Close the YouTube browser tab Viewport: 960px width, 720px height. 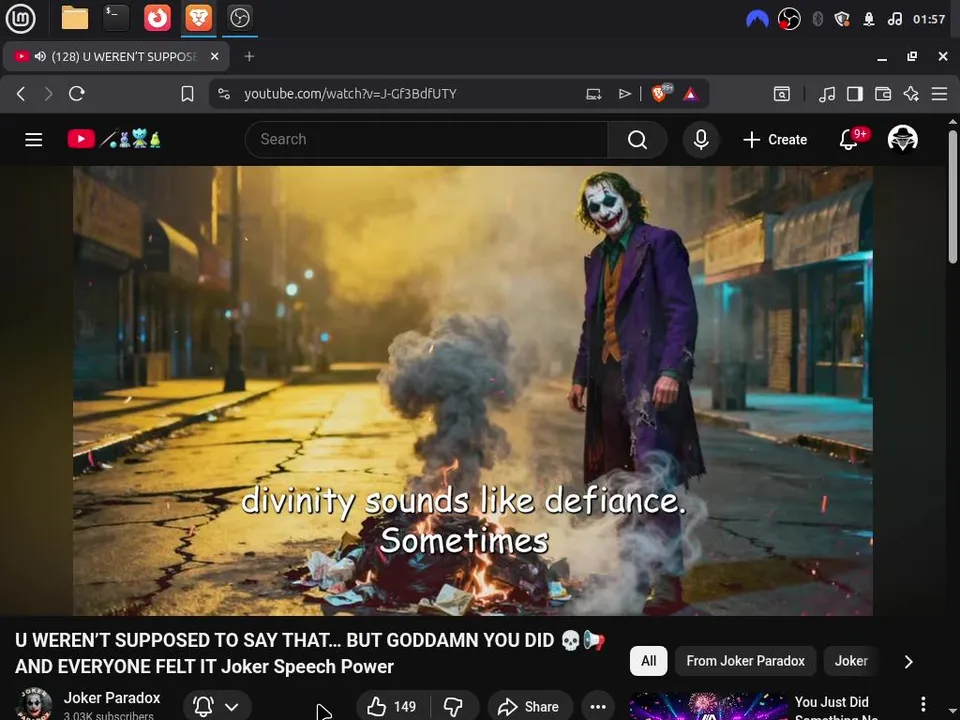[214, 56]
